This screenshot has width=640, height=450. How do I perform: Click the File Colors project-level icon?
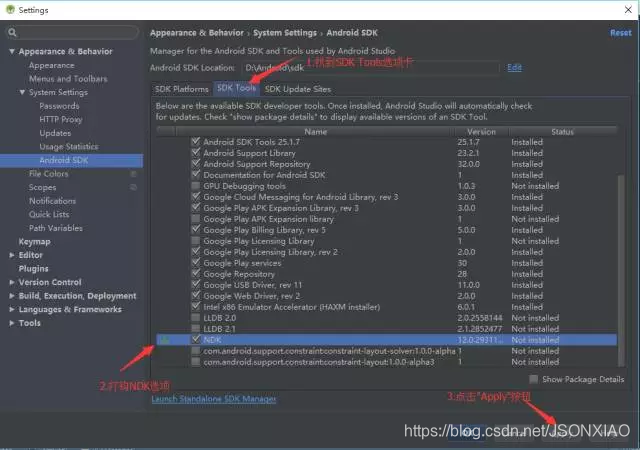click(x=133, y=174)
